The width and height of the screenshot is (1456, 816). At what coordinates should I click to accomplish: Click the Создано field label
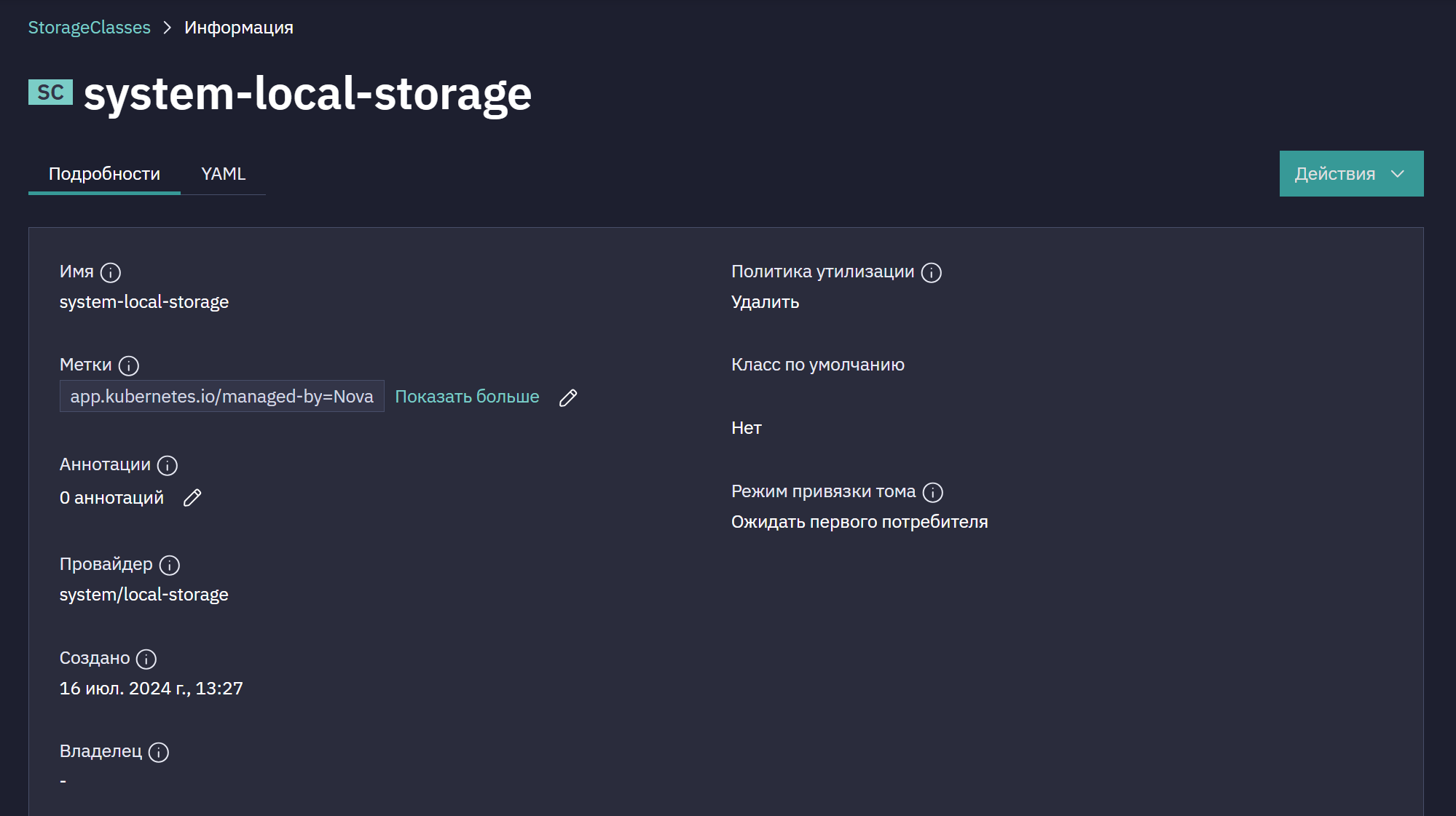(95, 658)
